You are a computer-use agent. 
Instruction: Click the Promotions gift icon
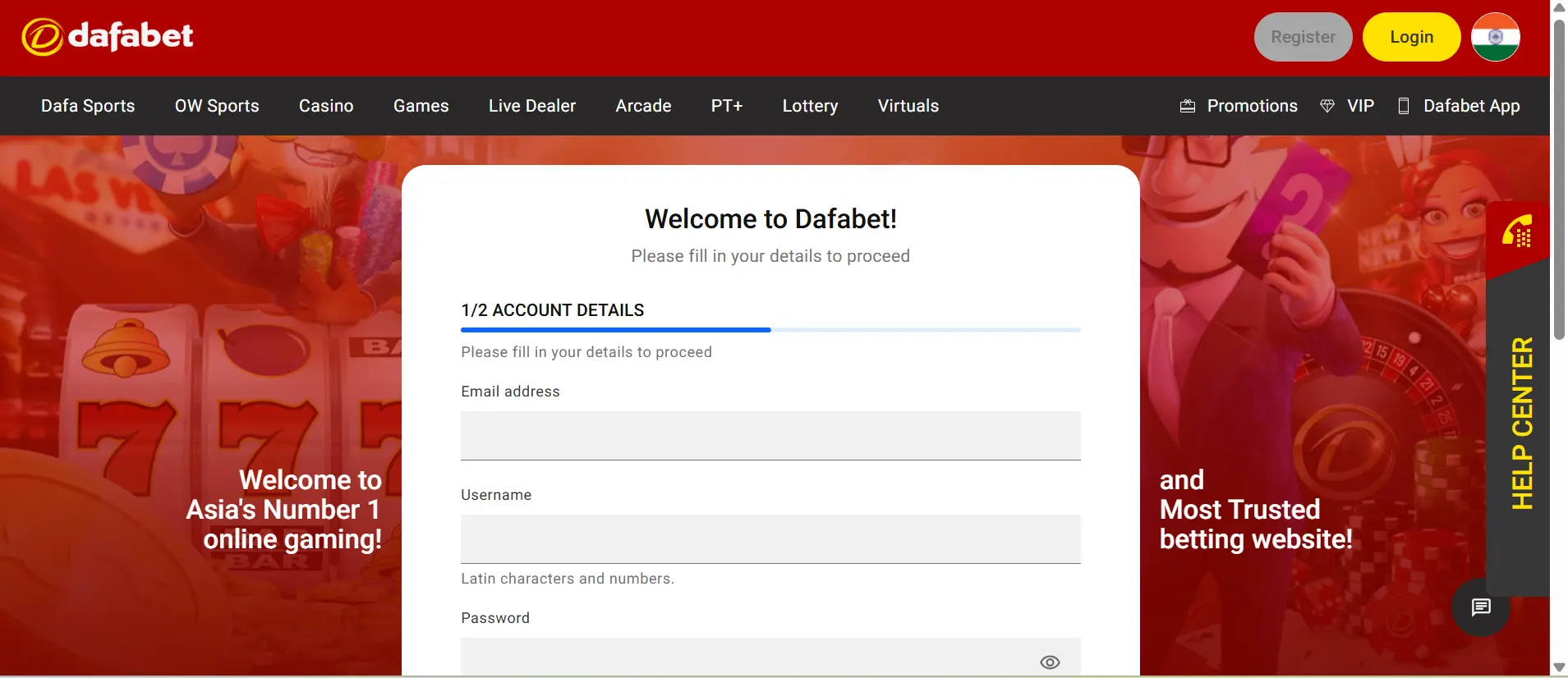pyautogui.click(x=1187, y=106)
